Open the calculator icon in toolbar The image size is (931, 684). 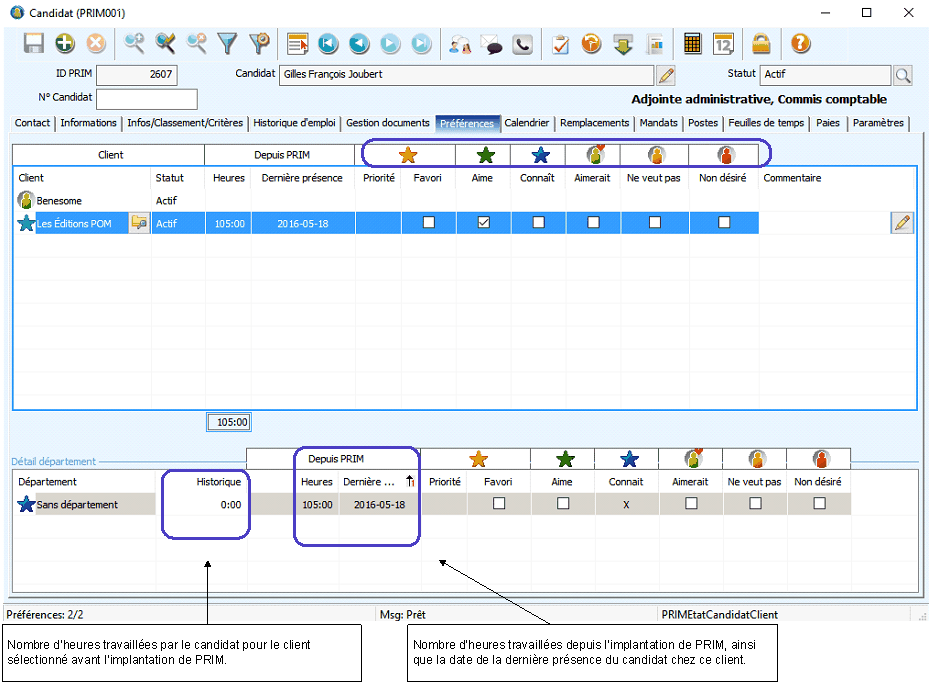pyautogui.click(x=692, y=44)
